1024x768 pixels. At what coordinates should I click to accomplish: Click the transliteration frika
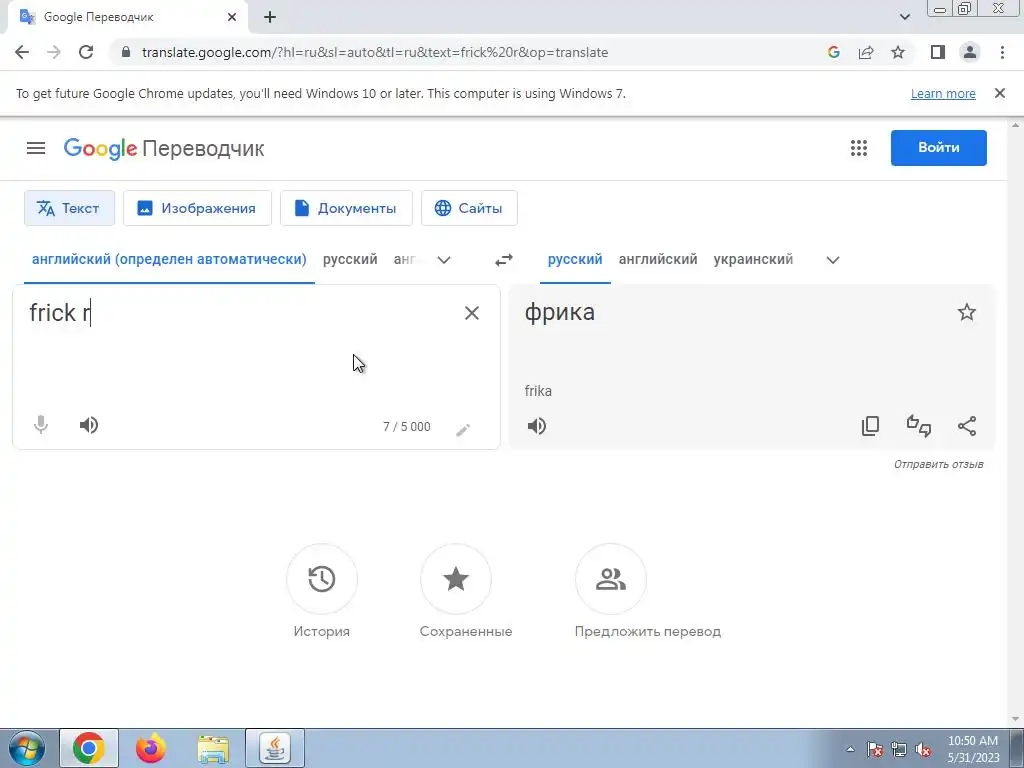pos(538,391)
